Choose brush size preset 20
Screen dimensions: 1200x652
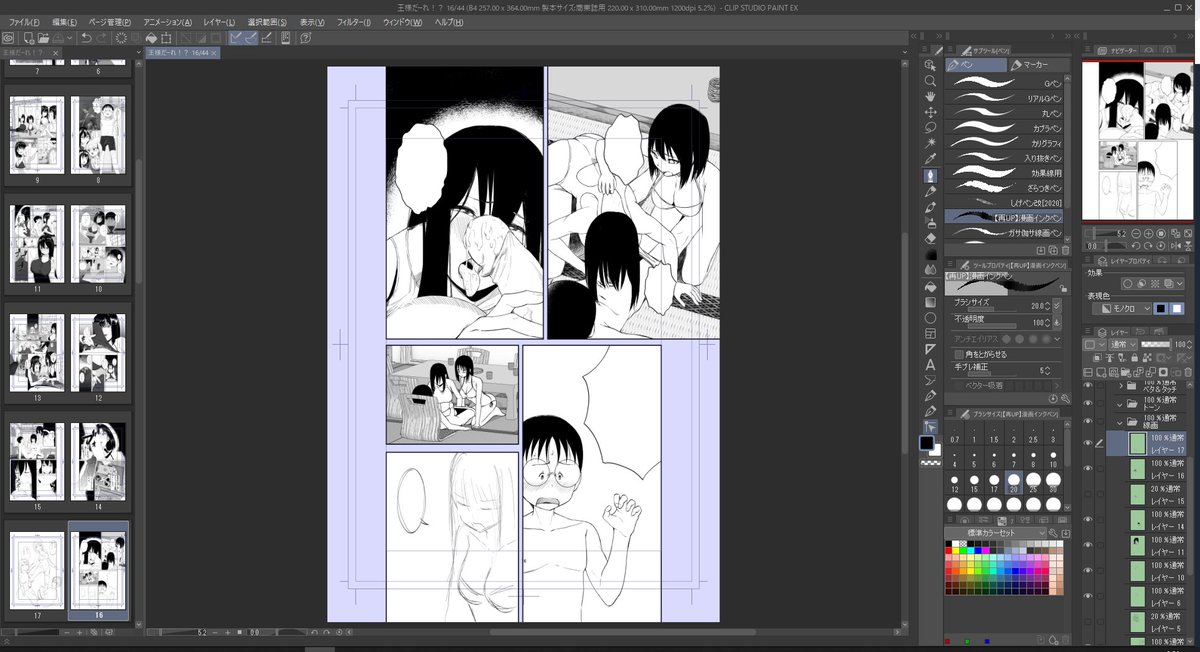point(1016,483)
